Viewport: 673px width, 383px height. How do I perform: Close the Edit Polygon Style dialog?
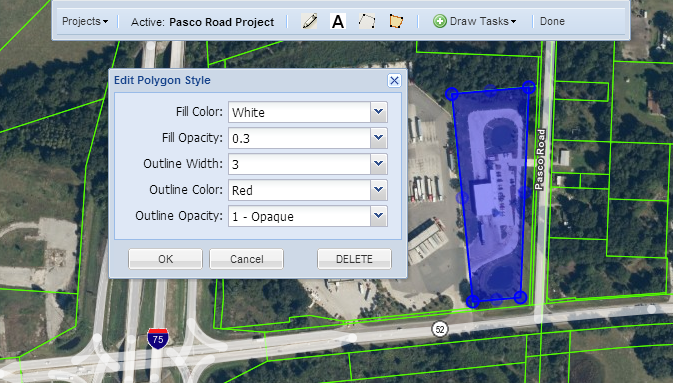[x=394, y=80]
